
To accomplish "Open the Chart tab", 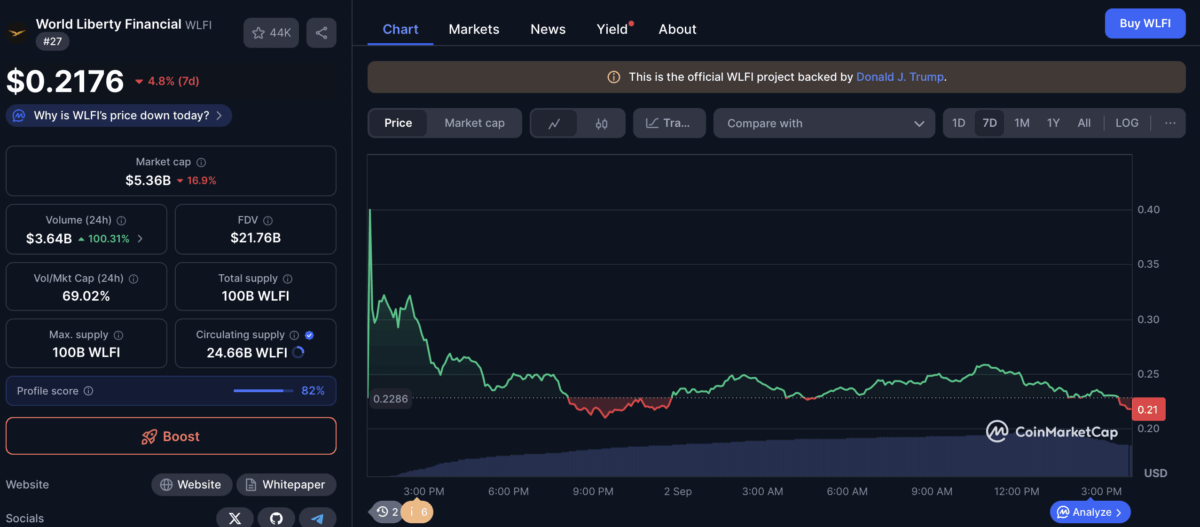I will pyautogui.click(x=400, y=29).
